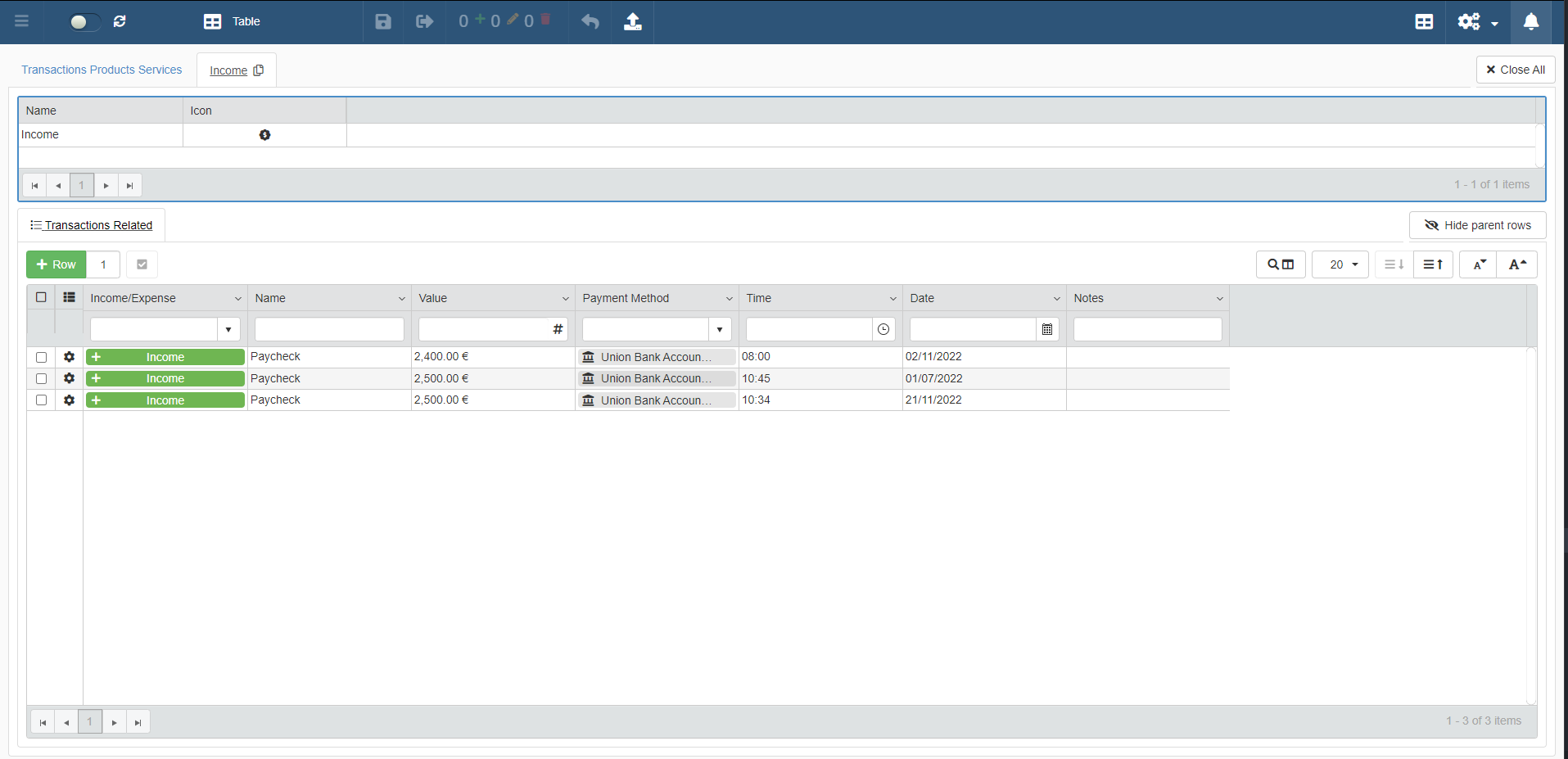Open the hamburger menu in top bar

point(22,21)
